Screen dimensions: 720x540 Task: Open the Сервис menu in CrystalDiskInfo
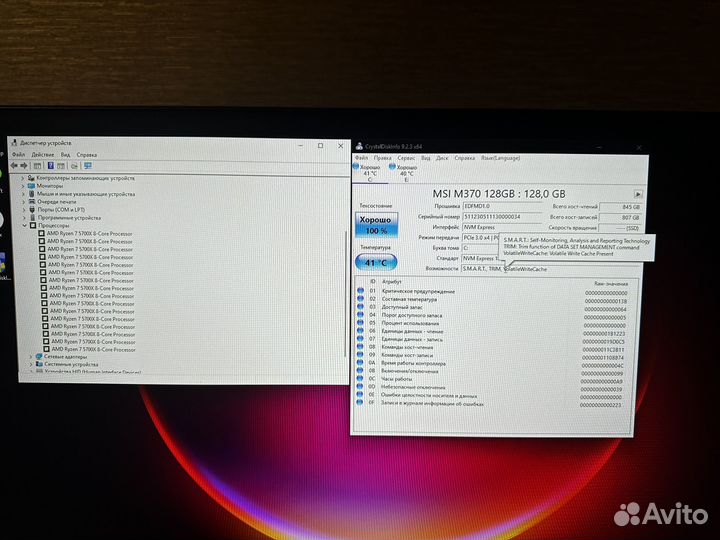point(406,157)
